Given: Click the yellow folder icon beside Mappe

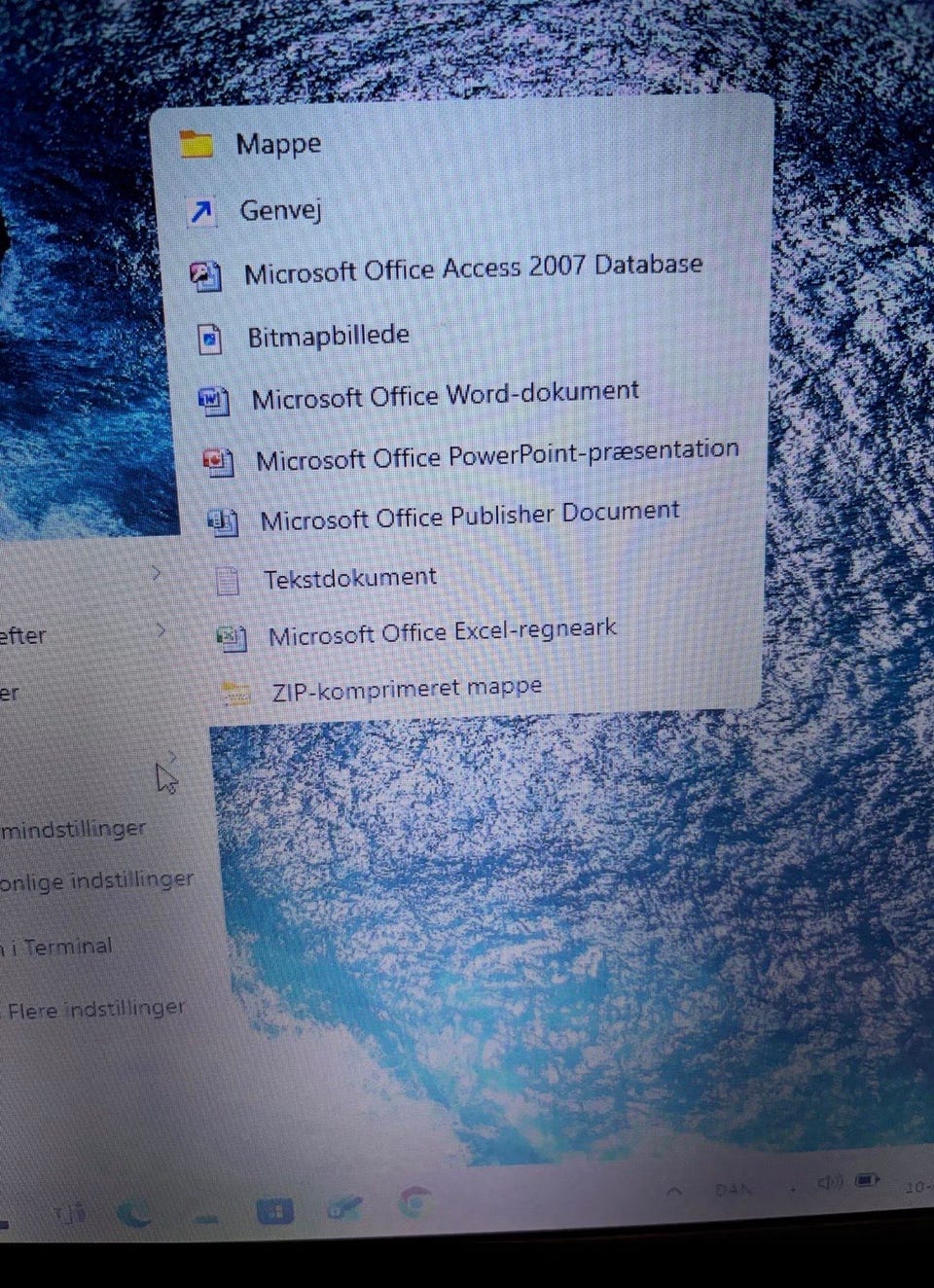Looking at the screenshot, I should (x=197, y=145).
